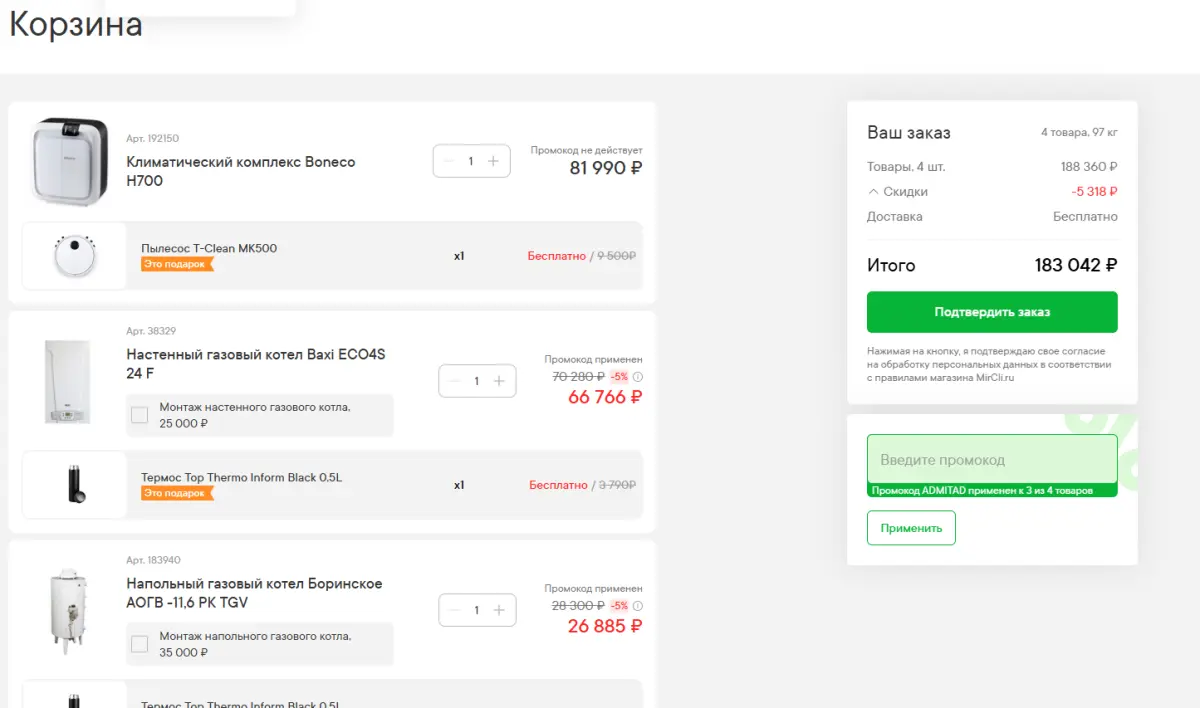The image size is (1200, 708).
Task: Open Baxi ECO4S boiler thumbnail
Action: (67, 382)
